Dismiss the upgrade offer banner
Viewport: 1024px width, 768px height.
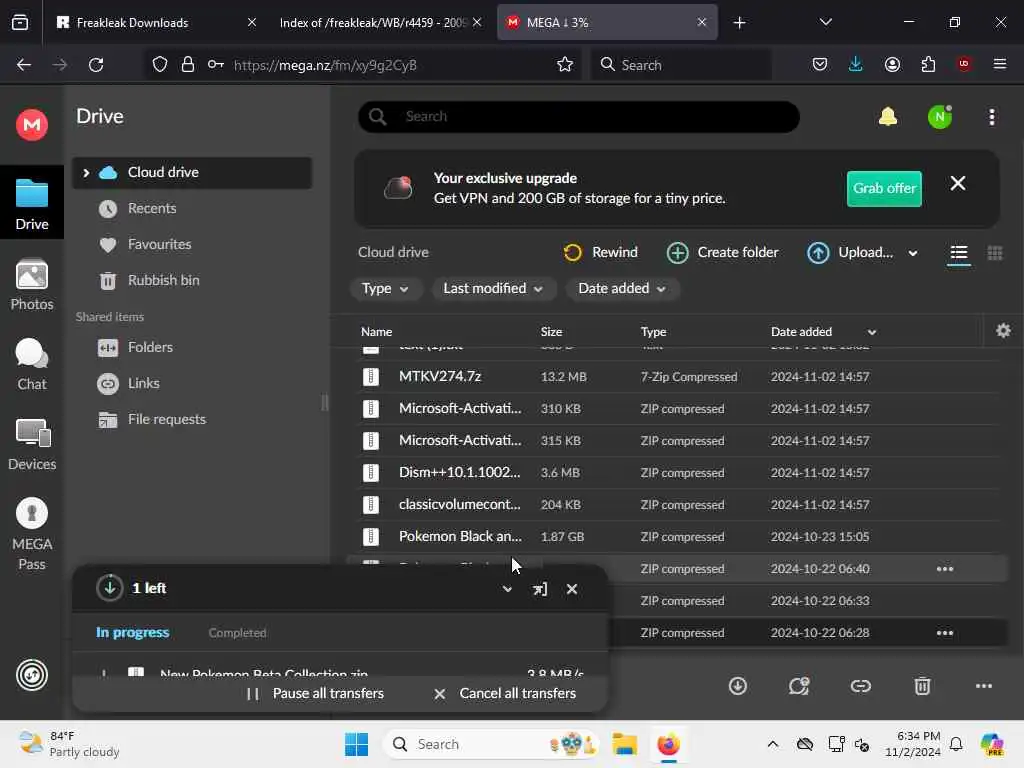tap(957, 184)
